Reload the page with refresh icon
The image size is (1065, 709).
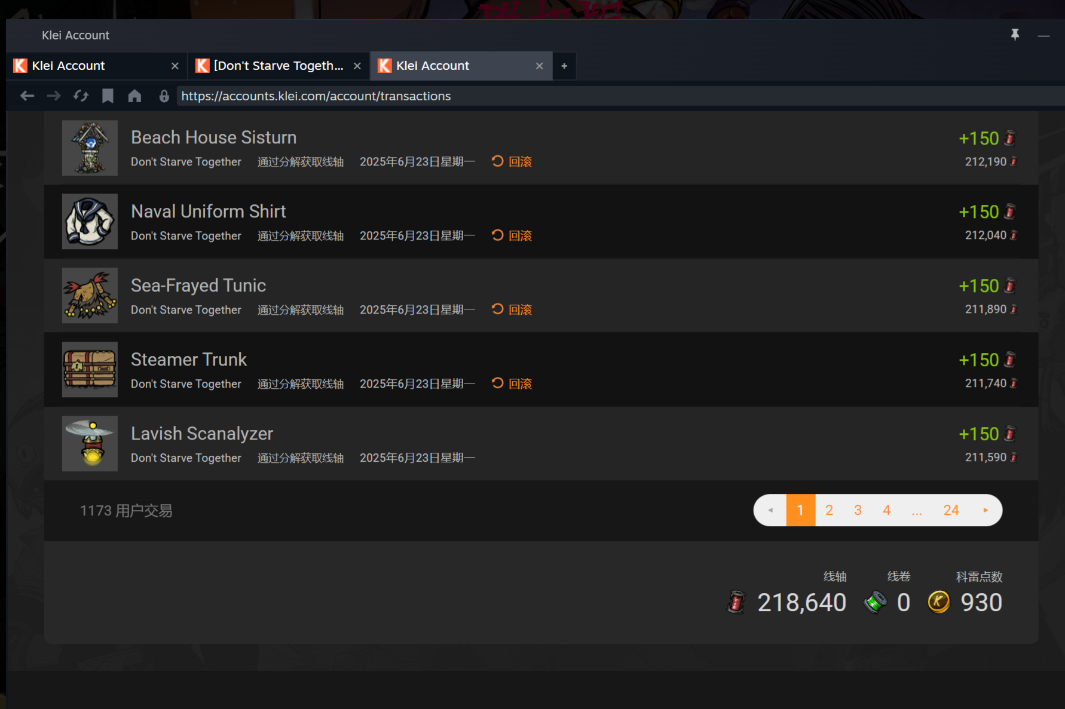[81, 96]
